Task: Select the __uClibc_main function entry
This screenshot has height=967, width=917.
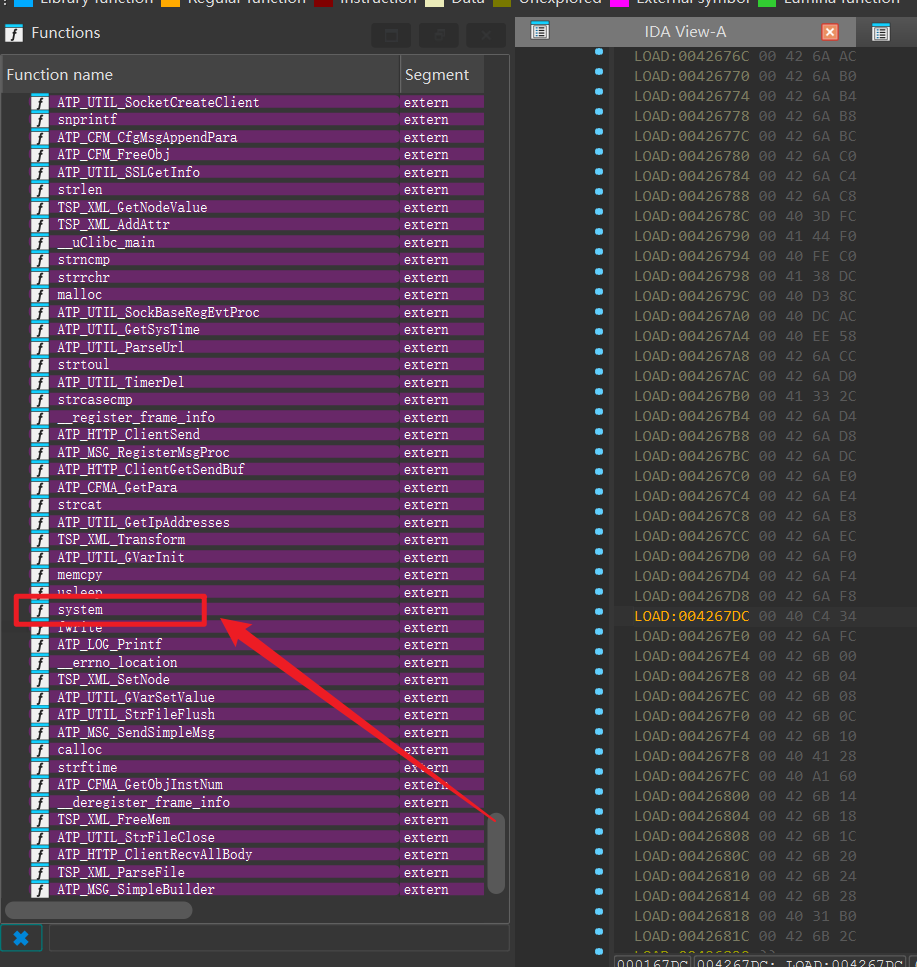Action: (x=105, y=242)
